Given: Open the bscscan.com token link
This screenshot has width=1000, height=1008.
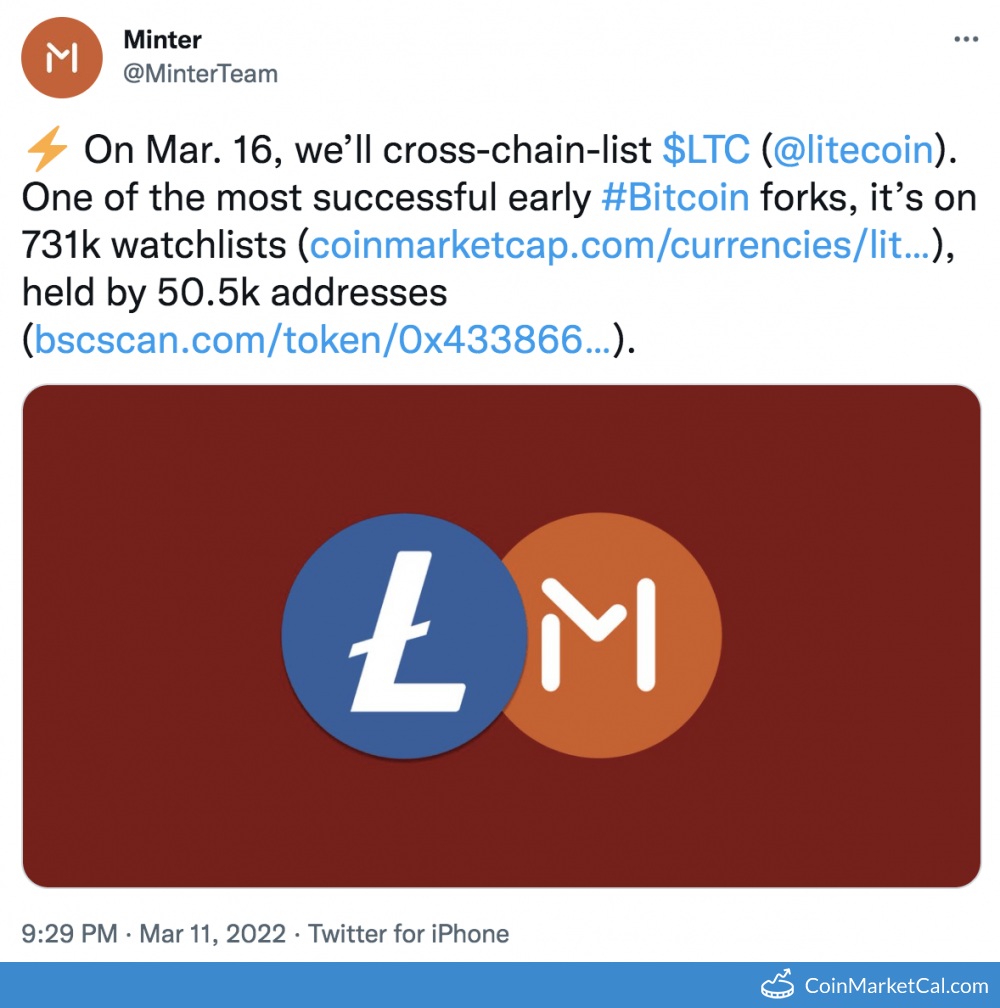Looking at the screenshot, I should click(322, 342).
